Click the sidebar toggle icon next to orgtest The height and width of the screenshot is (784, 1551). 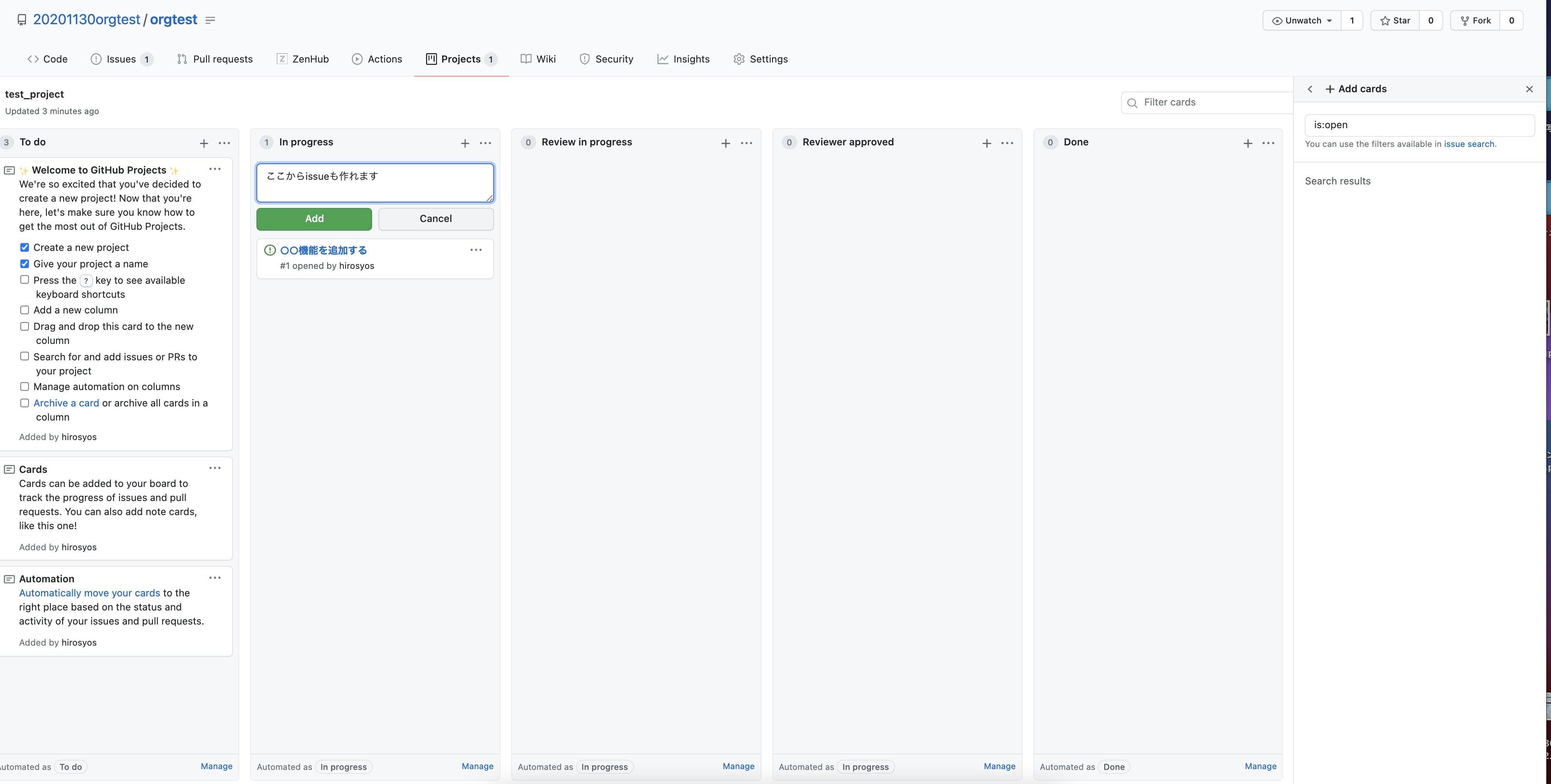click(210, 20)
